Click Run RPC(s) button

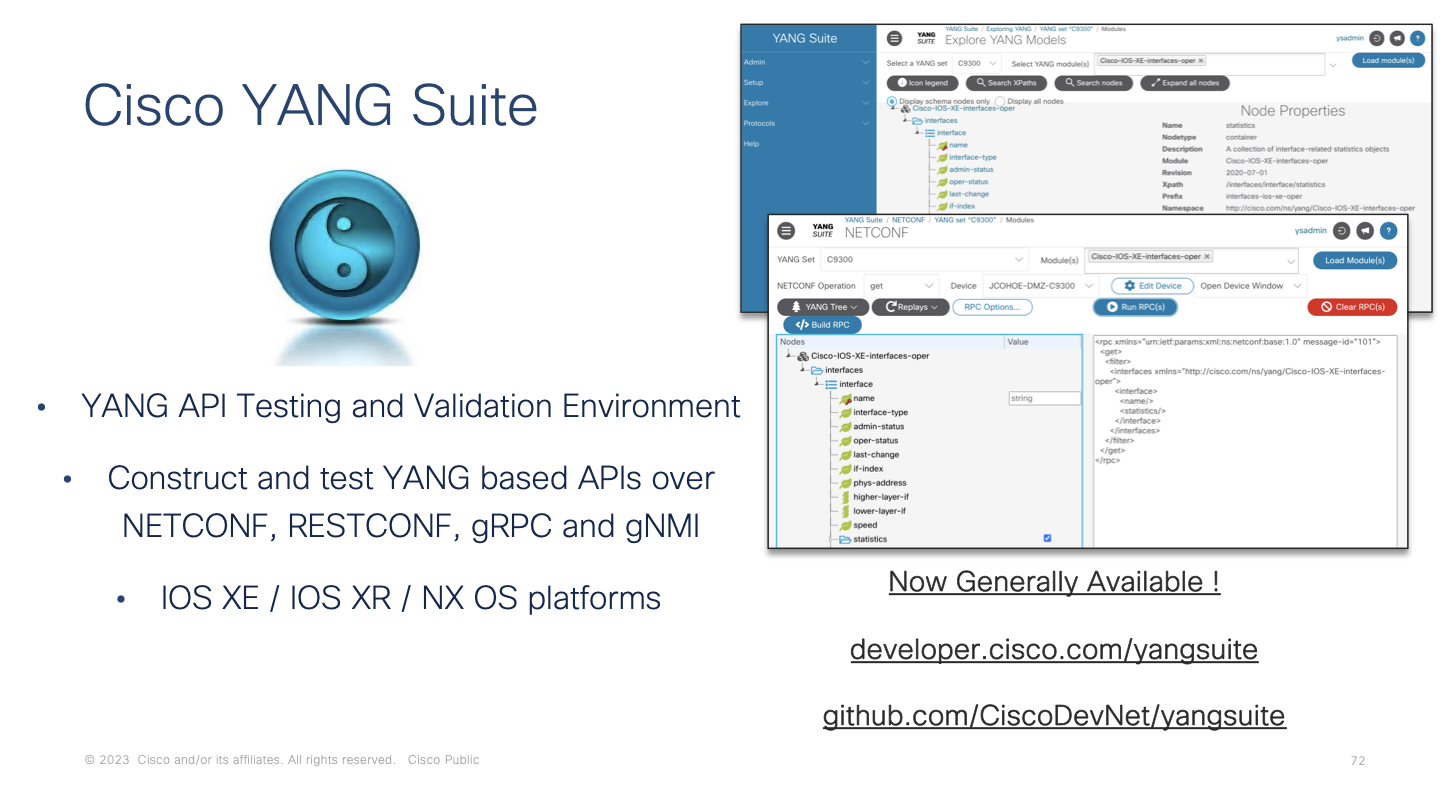1135,307
